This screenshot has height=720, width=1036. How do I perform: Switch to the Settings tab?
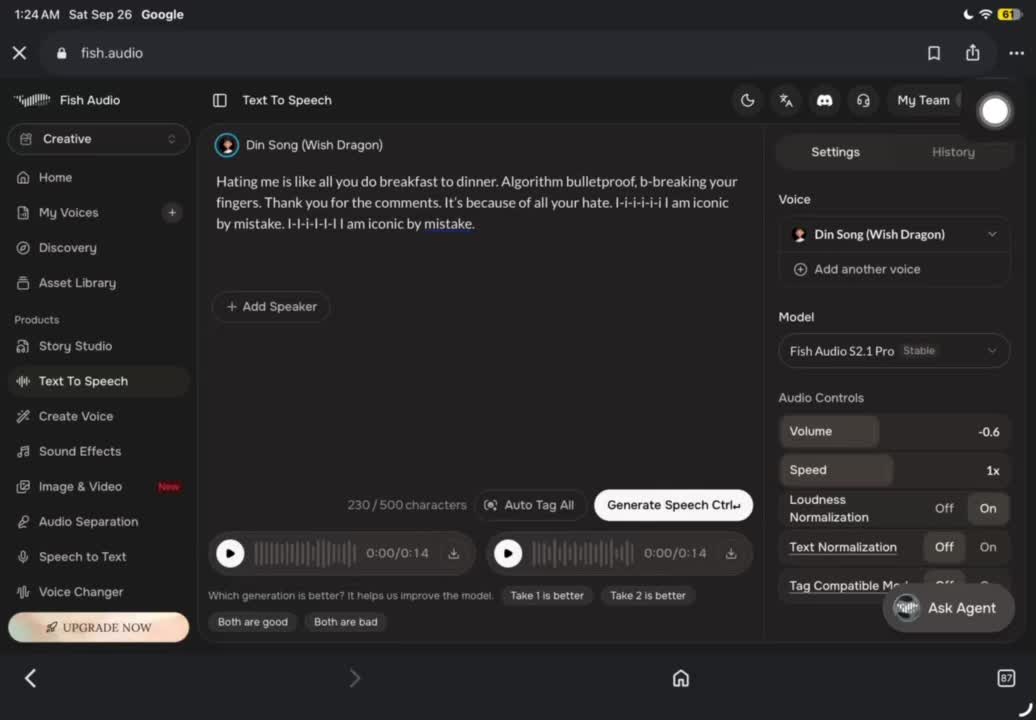(x=835, y=152)
